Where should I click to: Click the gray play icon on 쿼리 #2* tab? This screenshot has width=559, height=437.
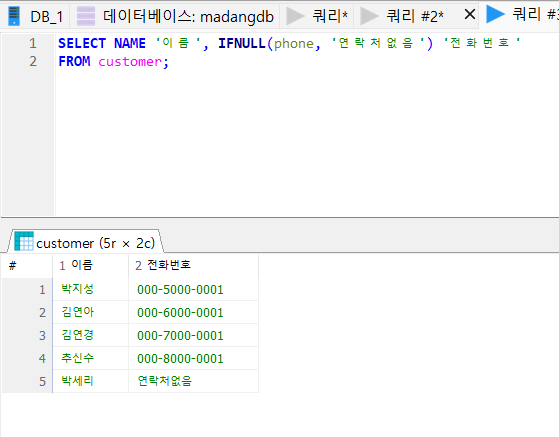pyautogui.click(x=369, y=16)
